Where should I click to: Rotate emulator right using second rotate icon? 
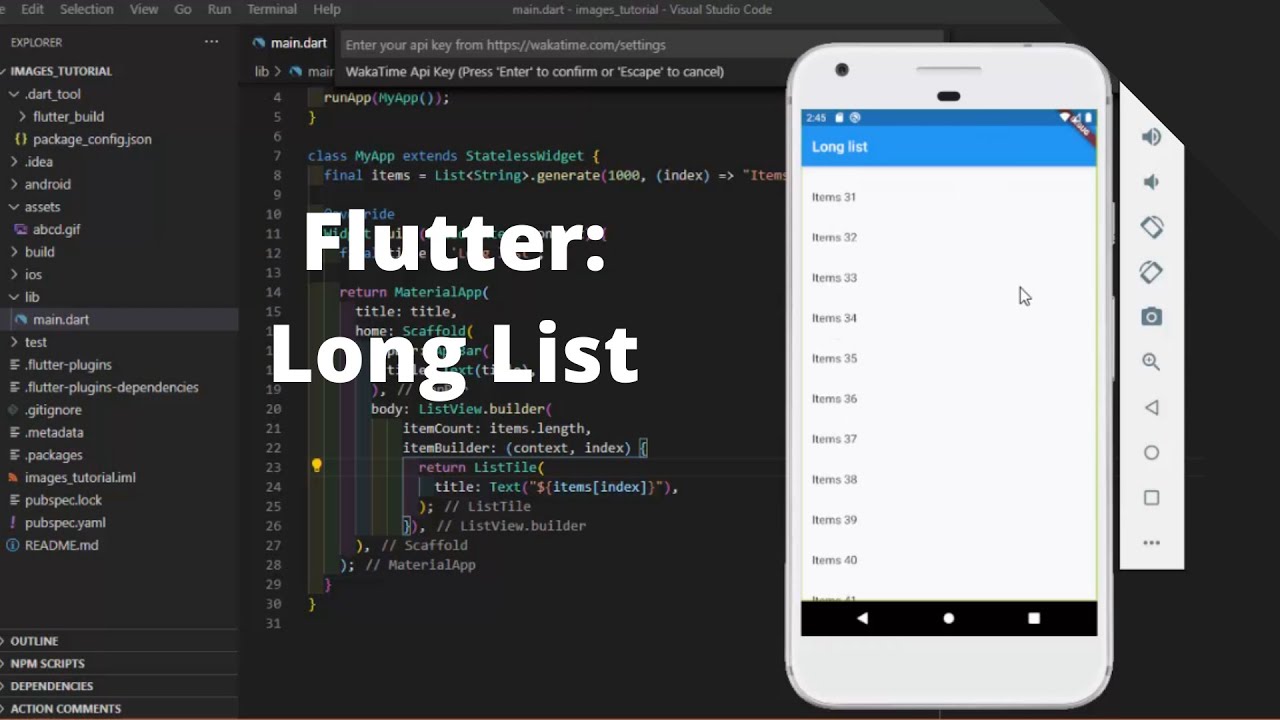tap(1151, 272)
